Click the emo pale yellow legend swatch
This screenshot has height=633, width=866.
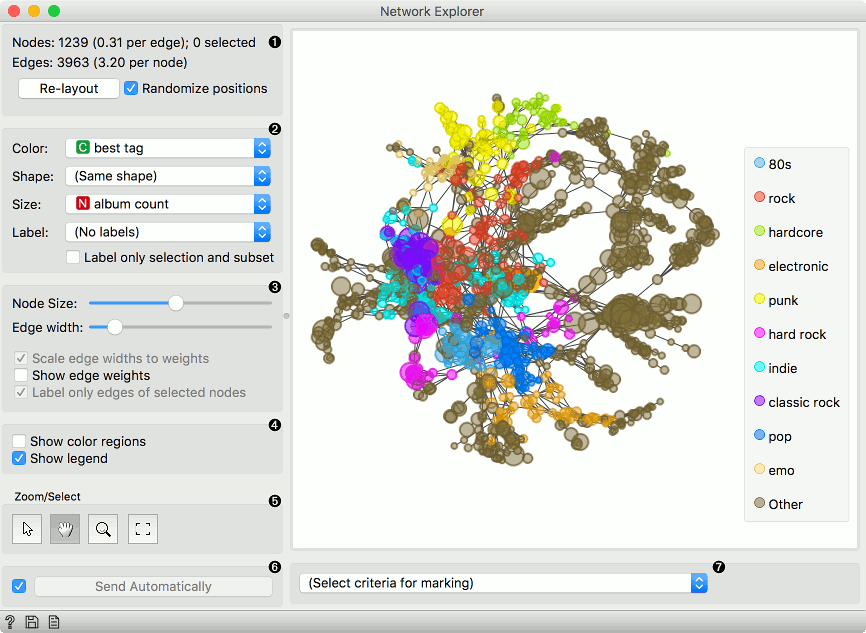point(759,470)
